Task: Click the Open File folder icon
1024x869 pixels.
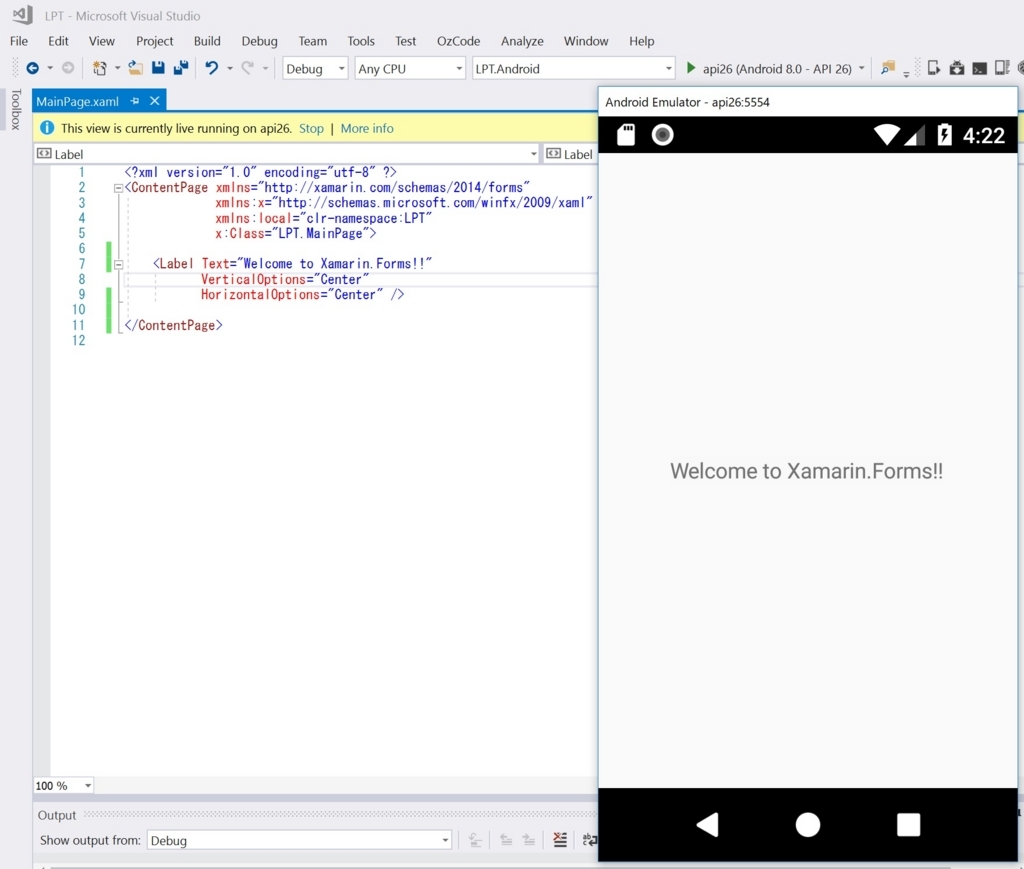Action: [x=135, y=67]
